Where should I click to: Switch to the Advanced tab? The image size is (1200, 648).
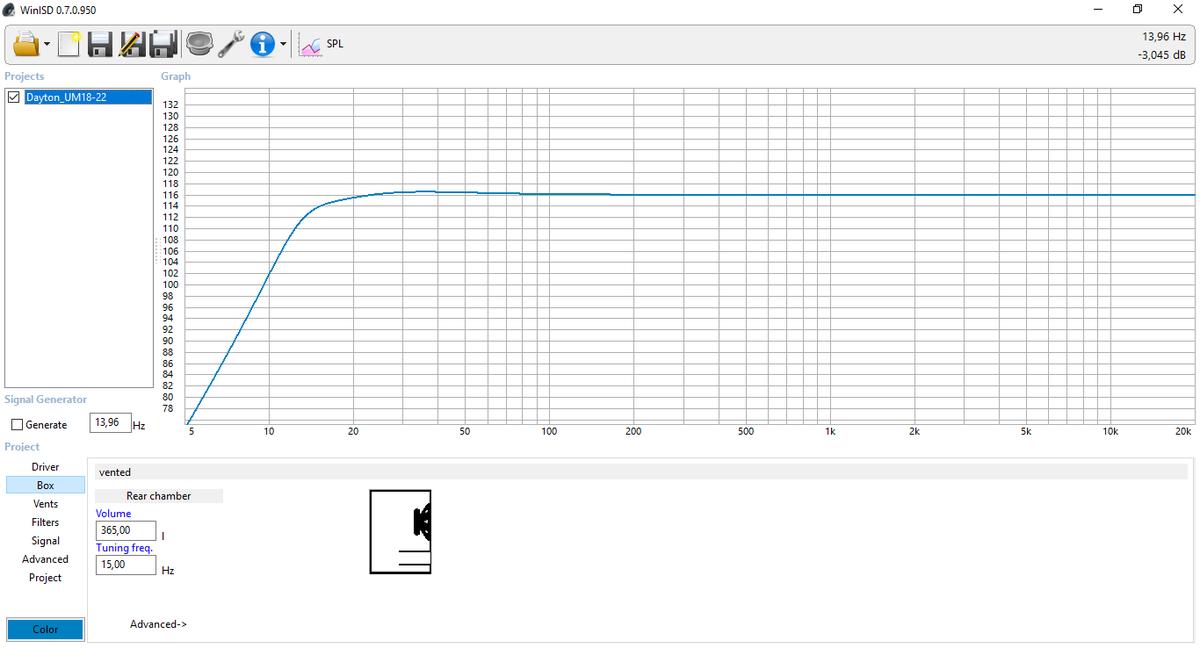click(x=45, y=559)
